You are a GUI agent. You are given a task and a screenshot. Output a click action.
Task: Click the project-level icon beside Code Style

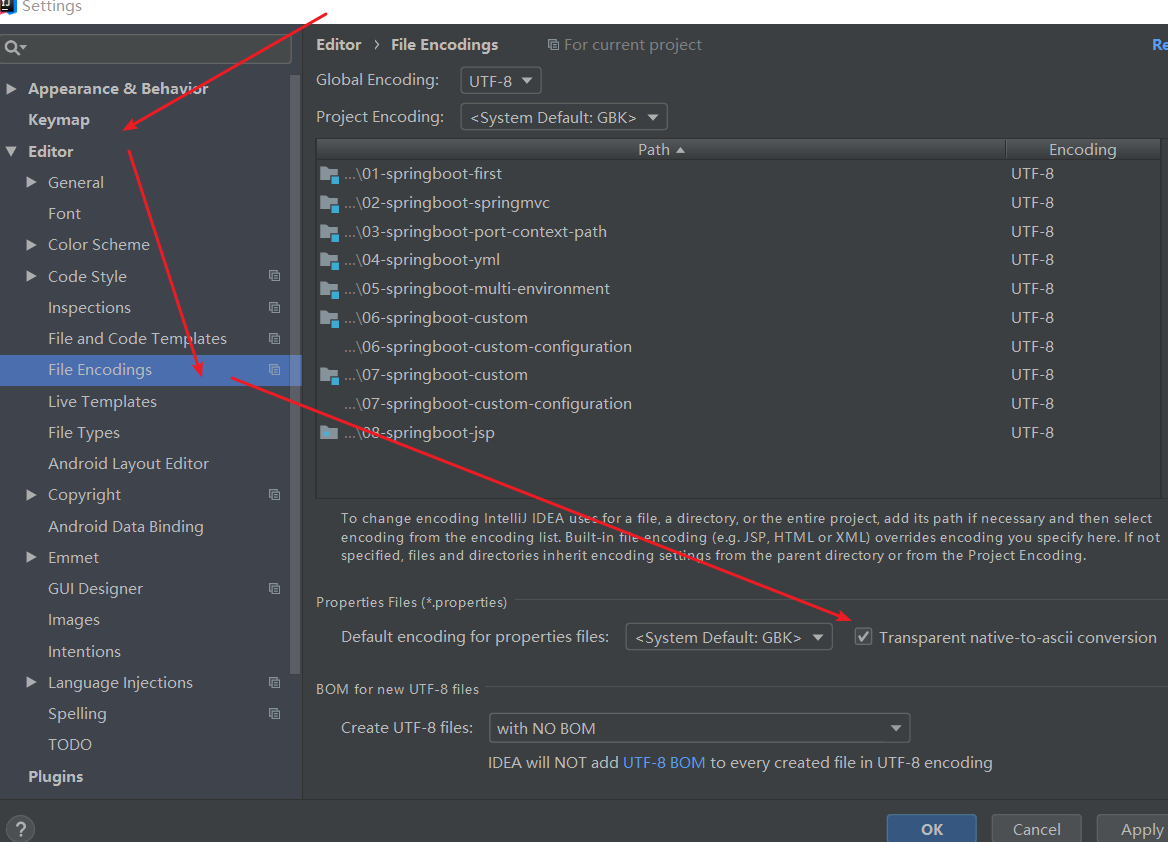[x=274, y=276]
